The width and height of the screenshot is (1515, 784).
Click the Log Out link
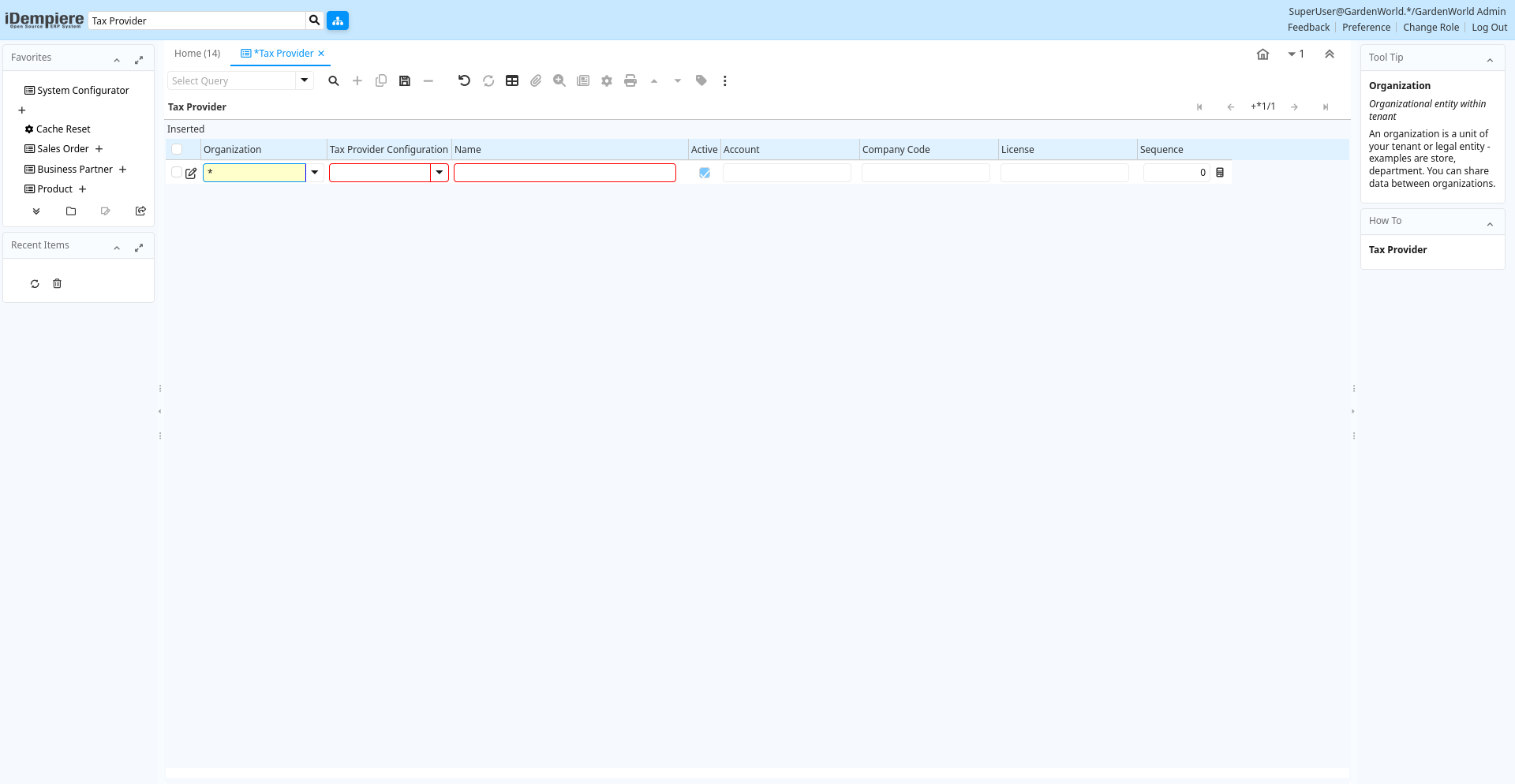click(x=1489, y=28)
